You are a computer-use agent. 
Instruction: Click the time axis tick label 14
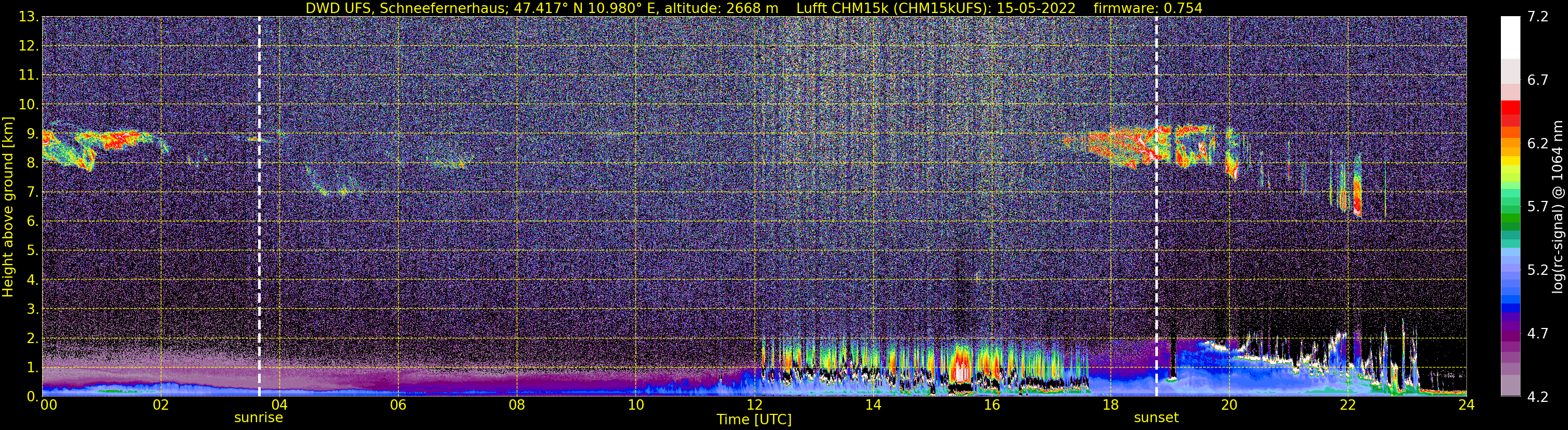point(873,406)
